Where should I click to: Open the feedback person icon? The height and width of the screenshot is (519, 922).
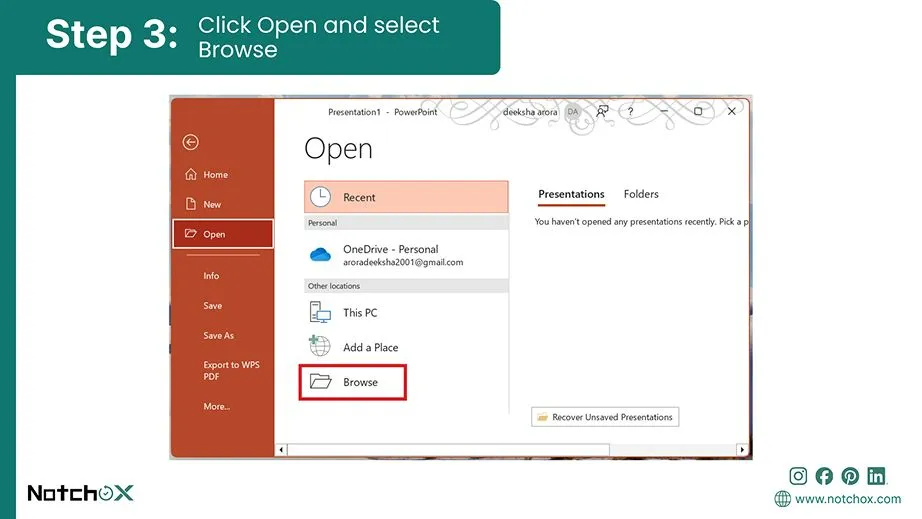602,111
